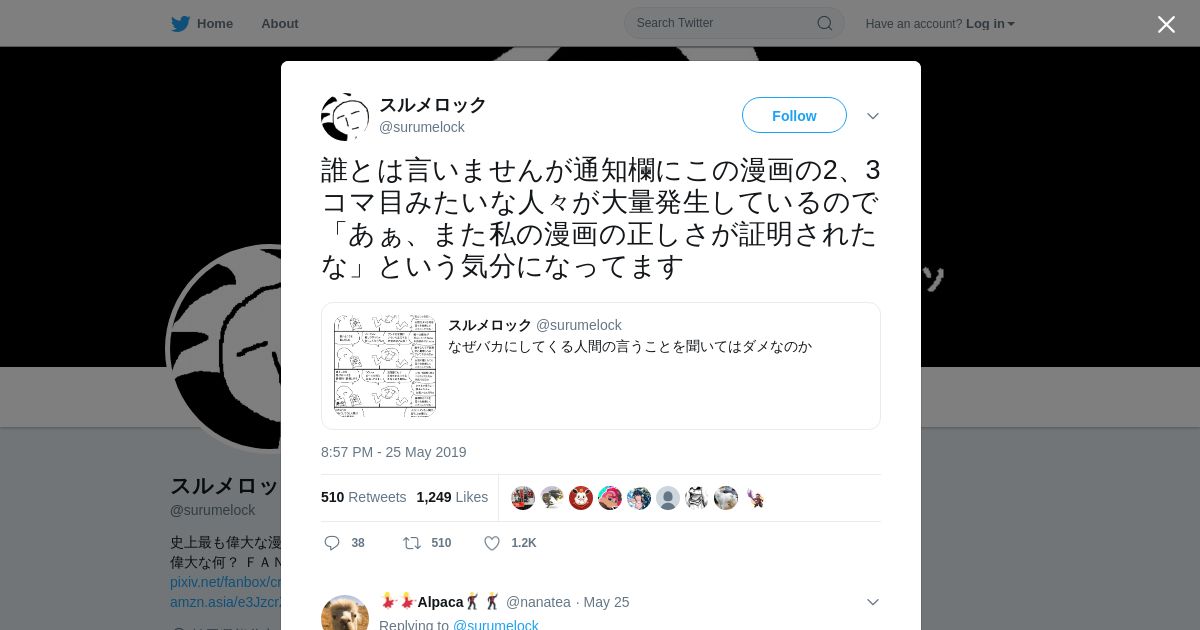
Task: Close the tweet overlay with X
Action: (1166, 24)
